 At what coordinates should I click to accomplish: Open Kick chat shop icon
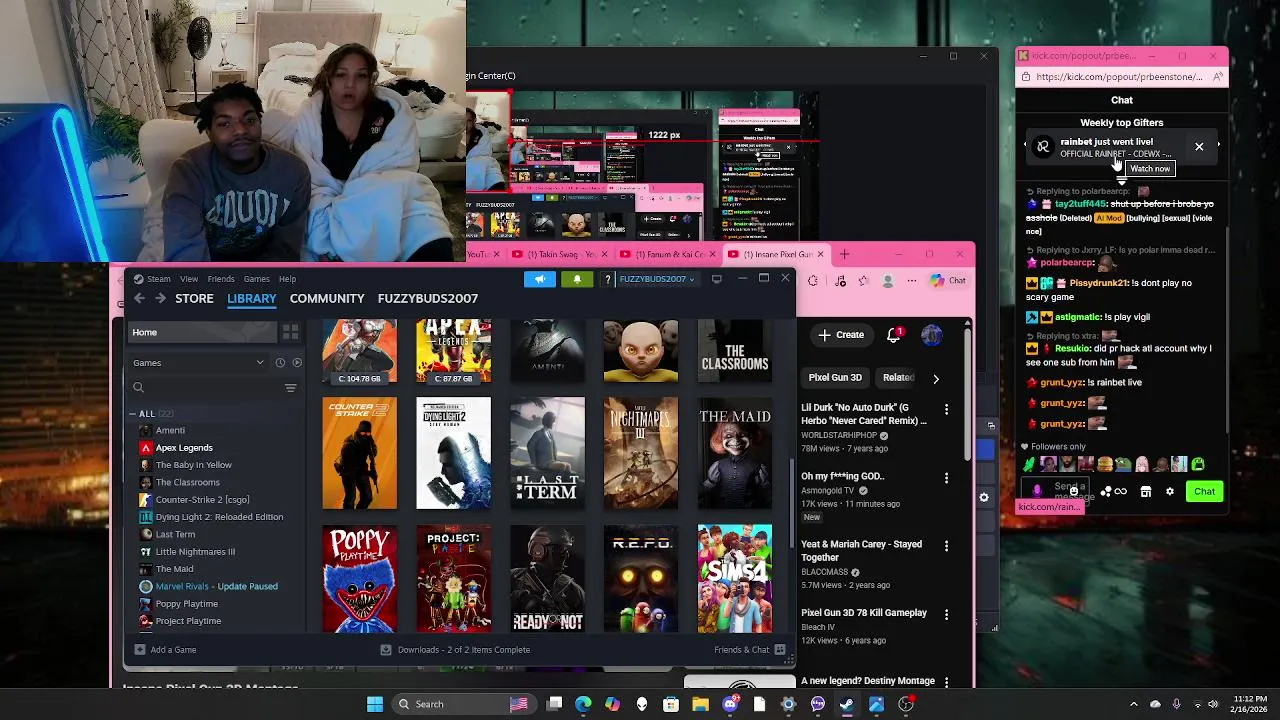coord(1146,492)
